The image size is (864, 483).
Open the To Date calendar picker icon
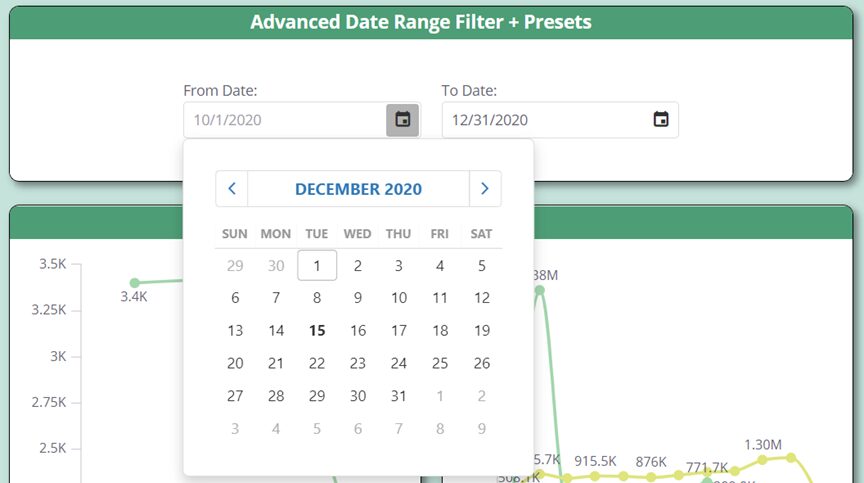[660, 120]
